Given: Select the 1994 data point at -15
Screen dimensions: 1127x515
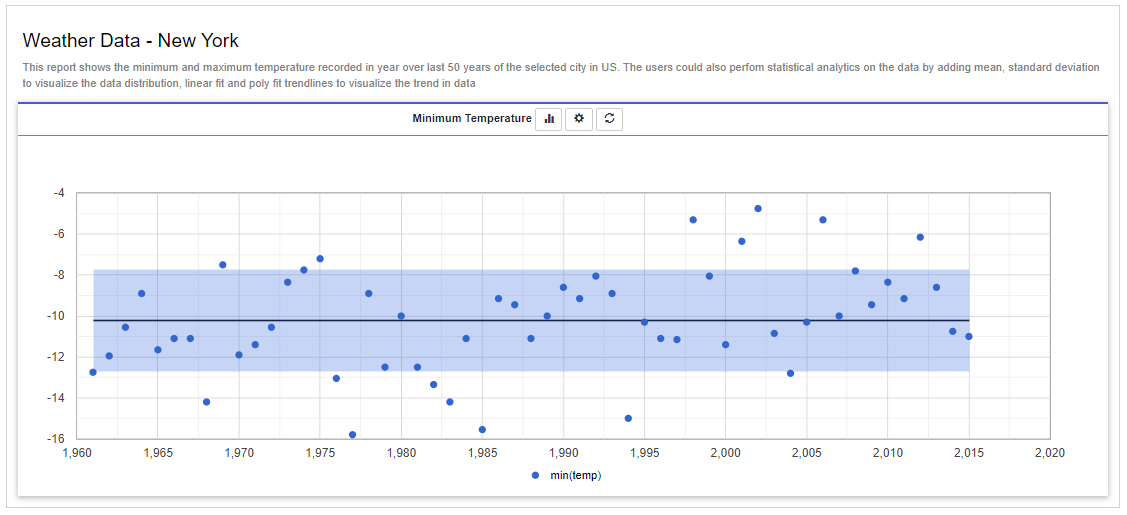Looking at the screenshot, I should (x=628, y=418).
